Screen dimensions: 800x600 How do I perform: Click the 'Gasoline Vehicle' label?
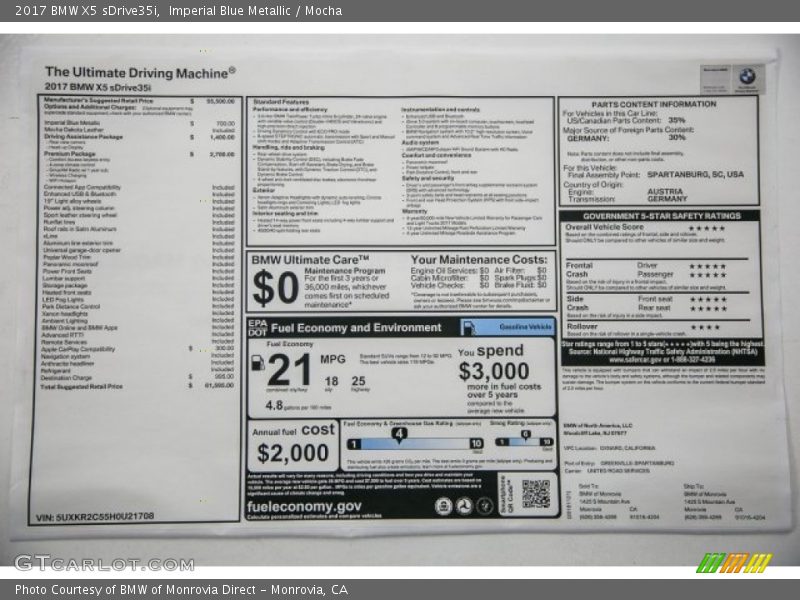tap(526, 327)
